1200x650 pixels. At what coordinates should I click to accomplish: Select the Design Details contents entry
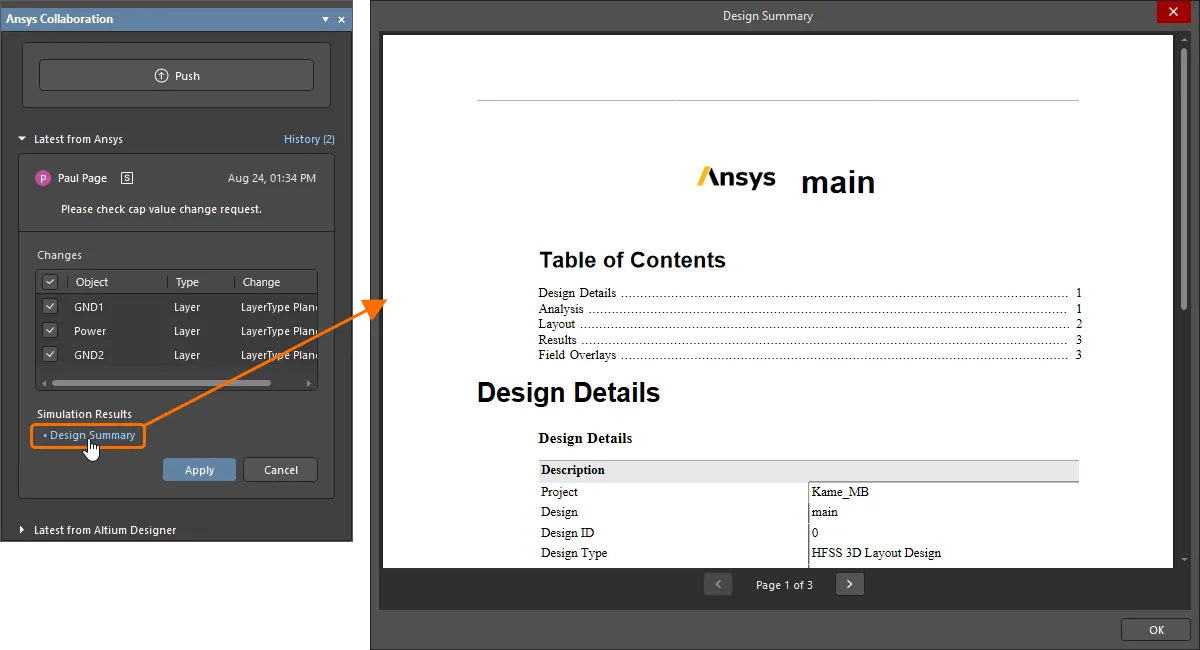coord(810,293)
